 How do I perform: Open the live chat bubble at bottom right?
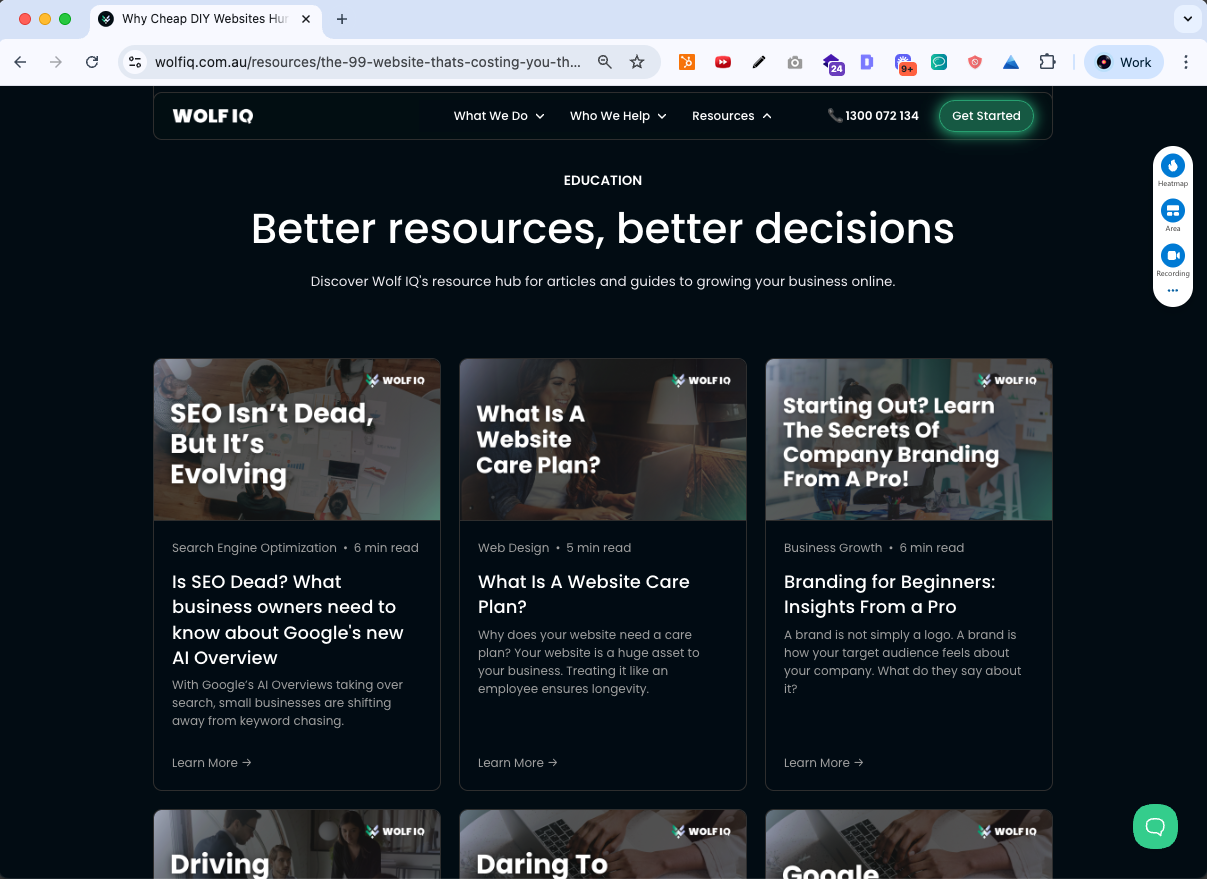[1155, 827]
